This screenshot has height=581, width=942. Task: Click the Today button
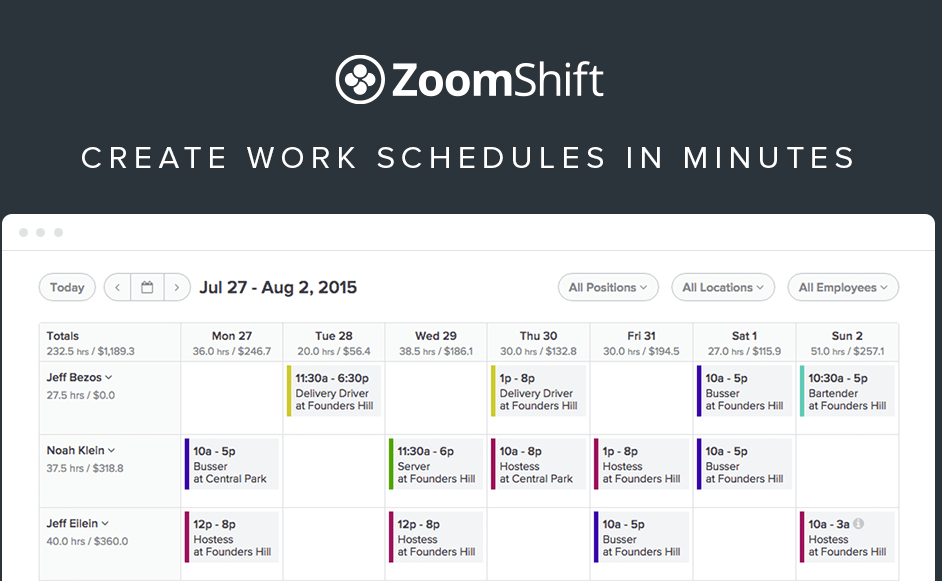[x=67, y=287]
